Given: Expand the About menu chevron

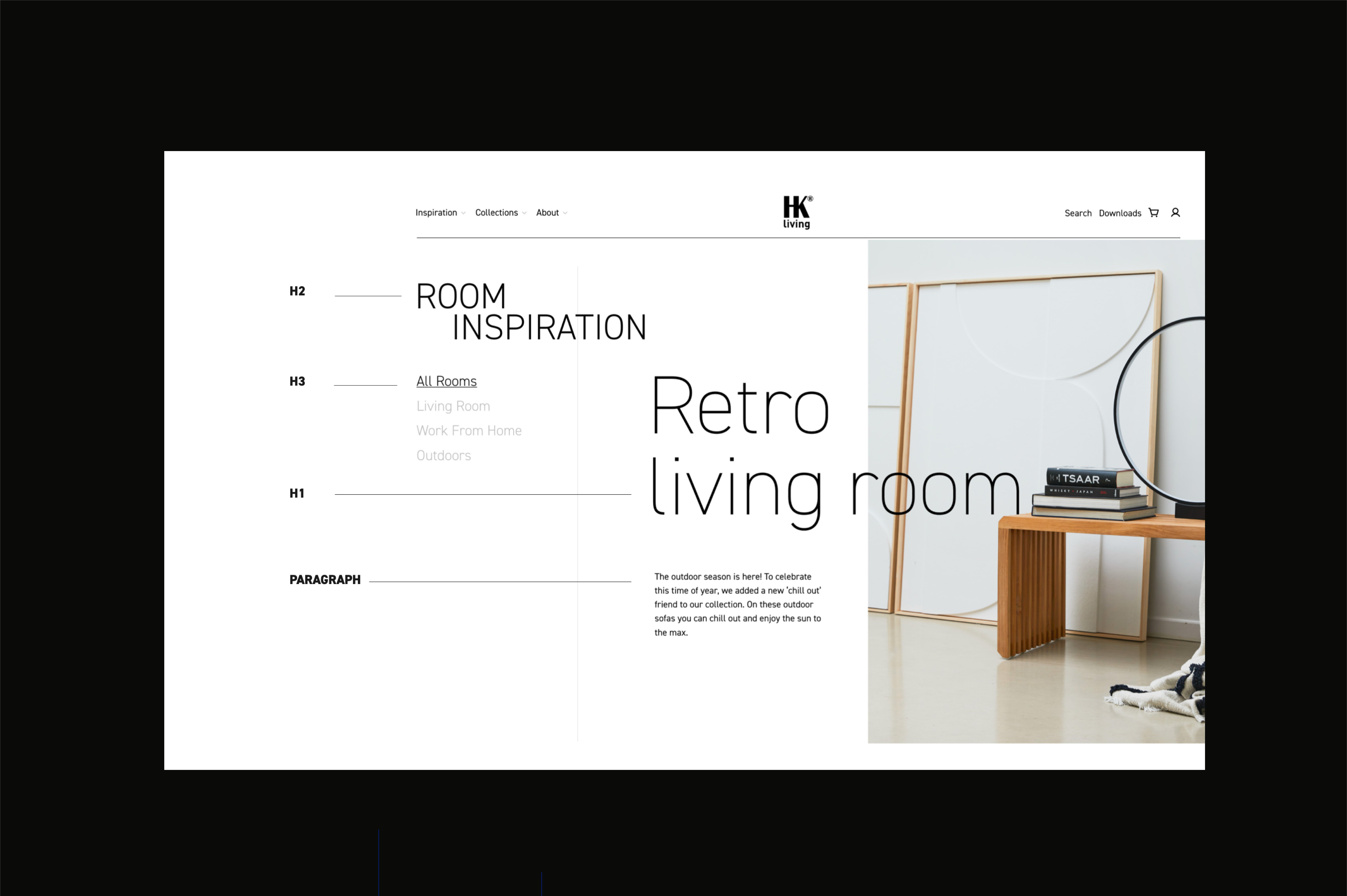Looking at the screenshot, I should point(565,213).
